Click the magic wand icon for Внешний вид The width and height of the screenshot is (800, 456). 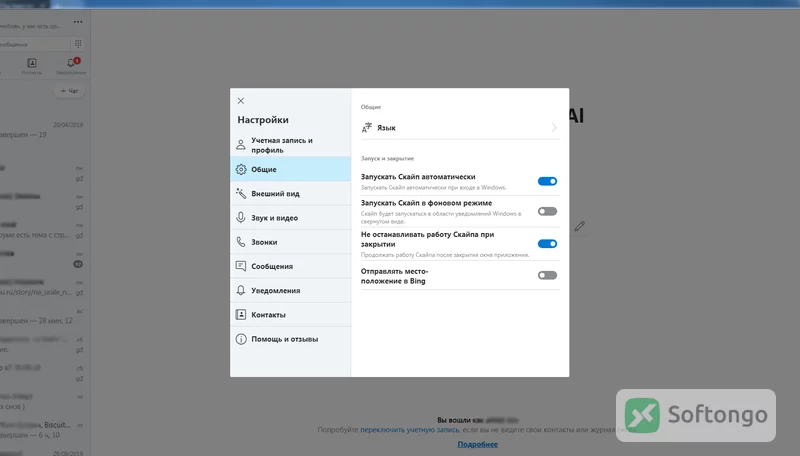[241, 193]
